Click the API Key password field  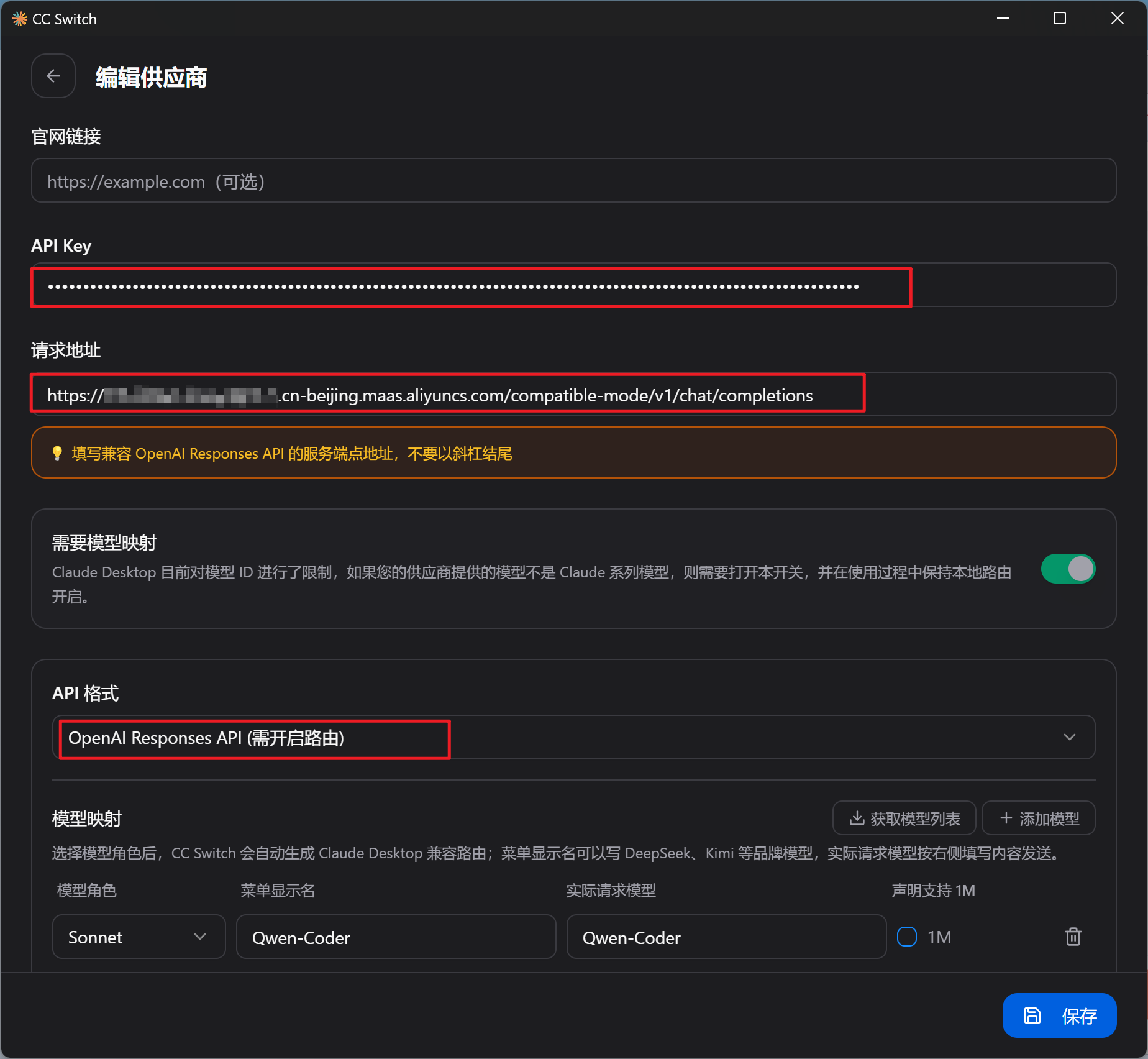573,286
